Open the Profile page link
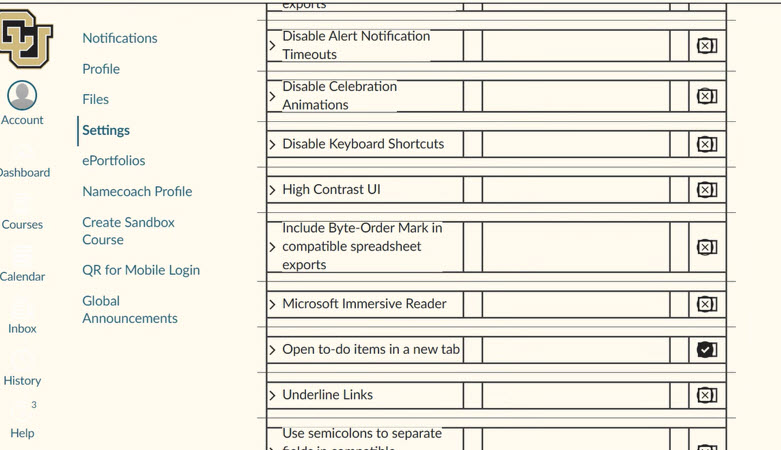 (x=101, y=69)
